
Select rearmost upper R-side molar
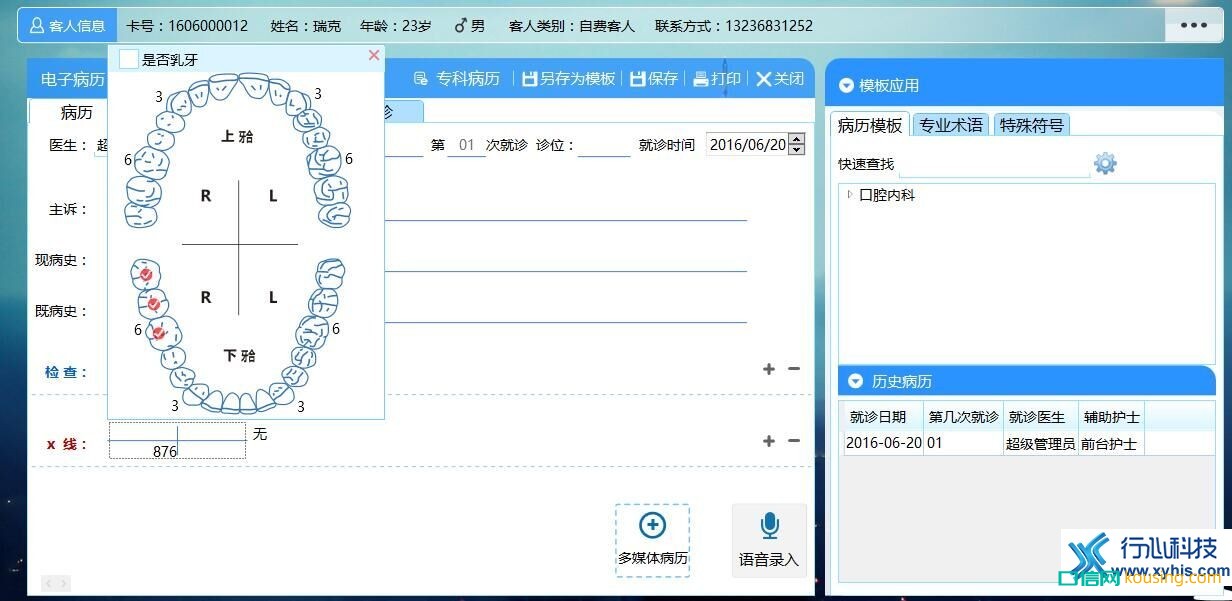tap(142, 213)
